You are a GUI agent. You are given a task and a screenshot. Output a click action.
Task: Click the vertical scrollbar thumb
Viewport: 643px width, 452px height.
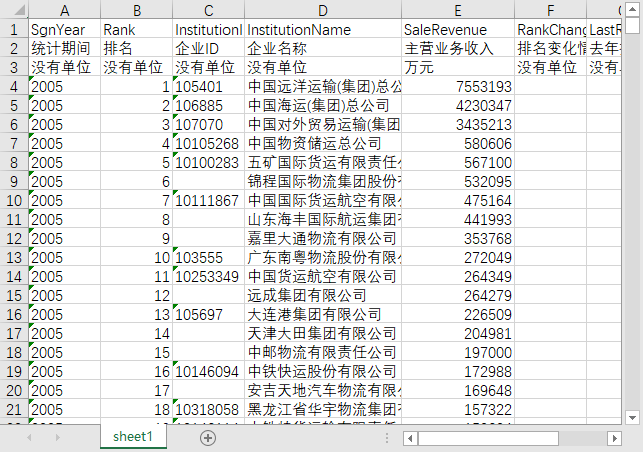coord(632,26)
